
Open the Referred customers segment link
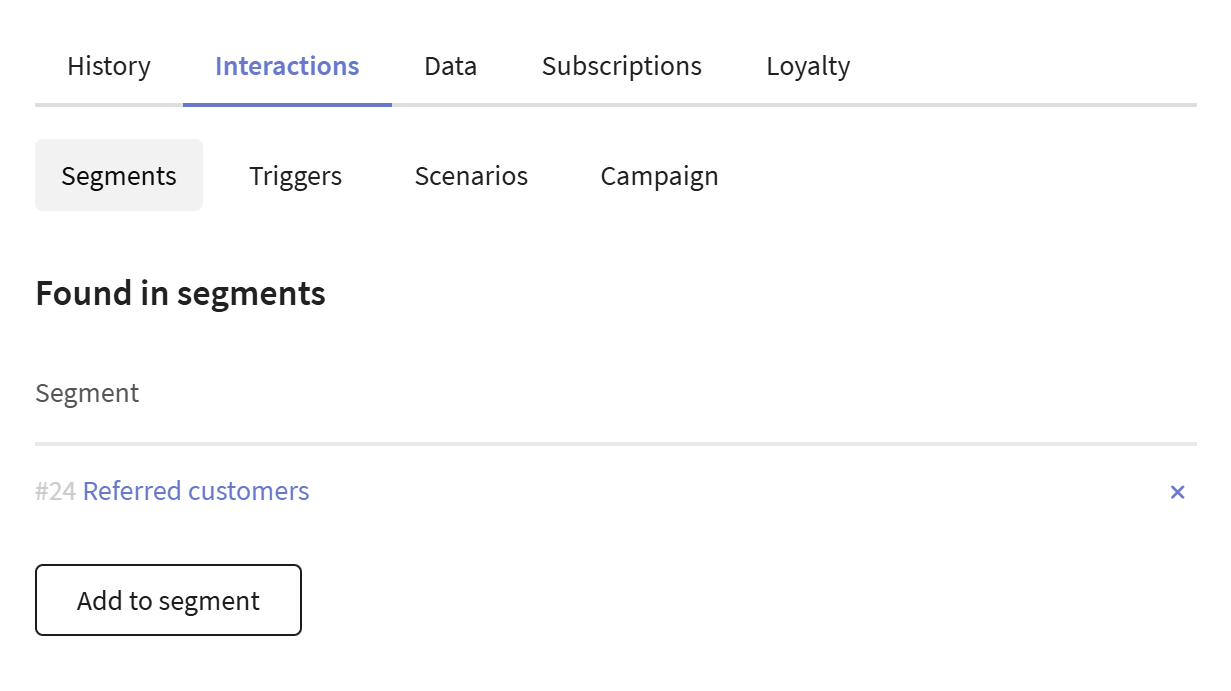click(196, 492)
